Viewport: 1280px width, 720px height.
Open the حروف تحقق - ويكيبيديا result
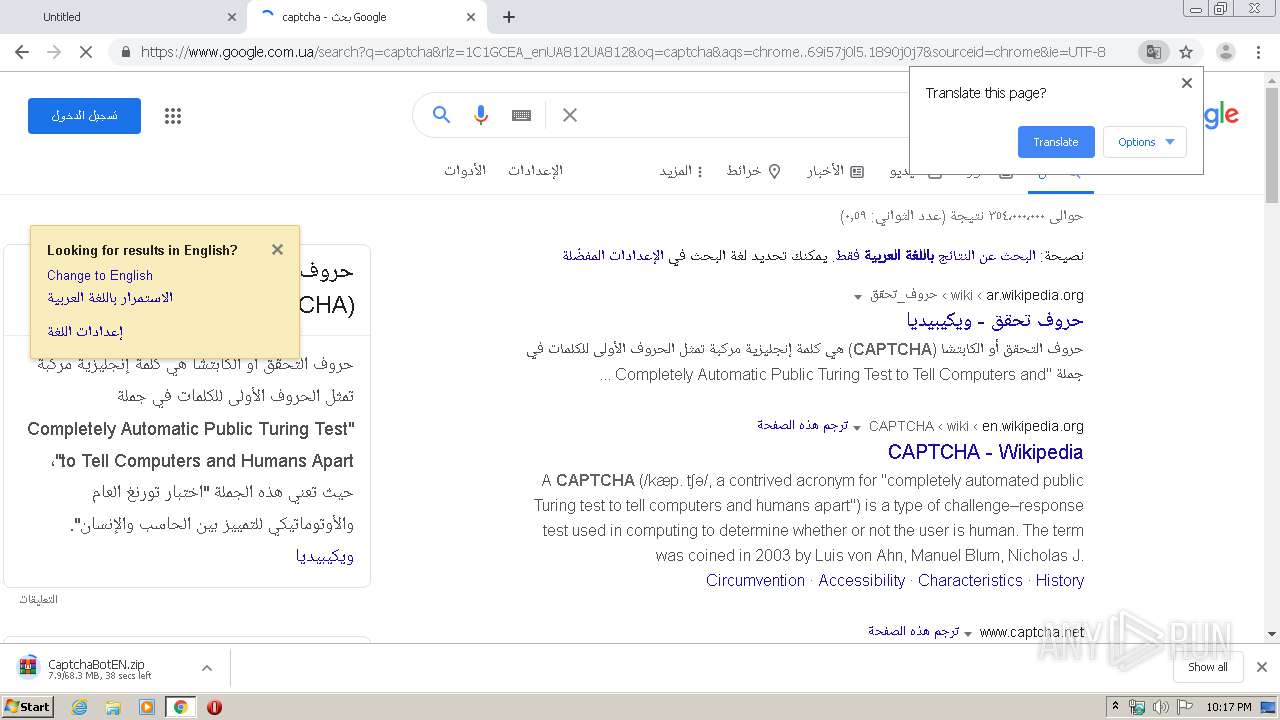995,321
